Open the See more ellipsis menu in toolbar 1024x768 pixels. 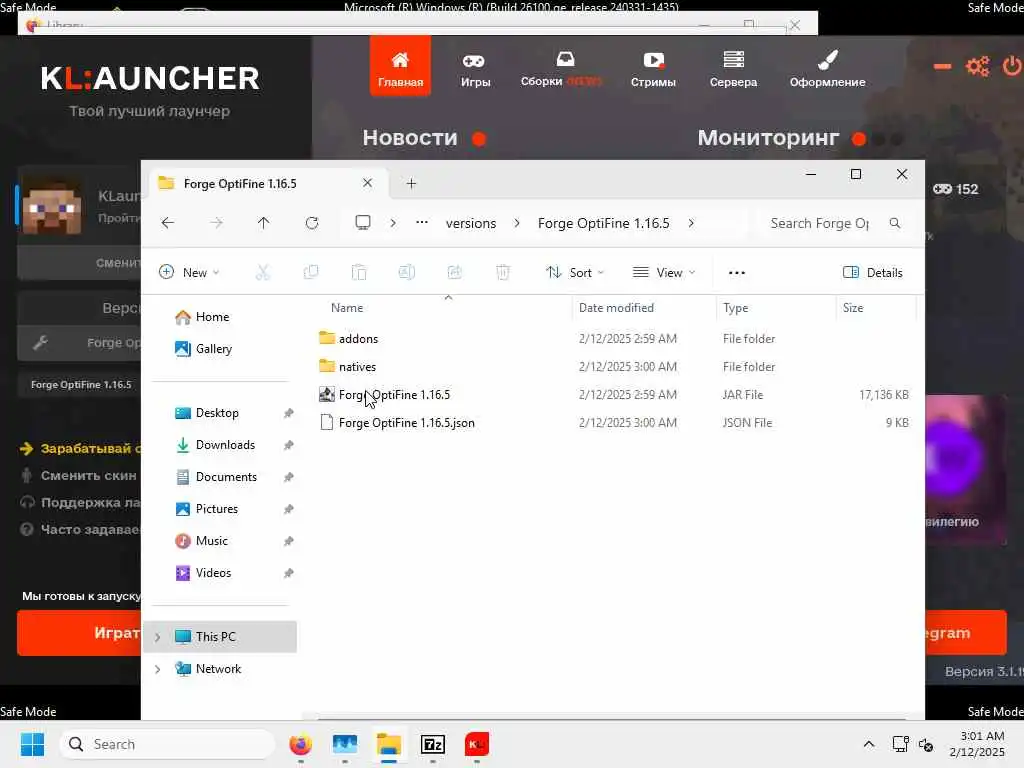[x=737, y=272]
